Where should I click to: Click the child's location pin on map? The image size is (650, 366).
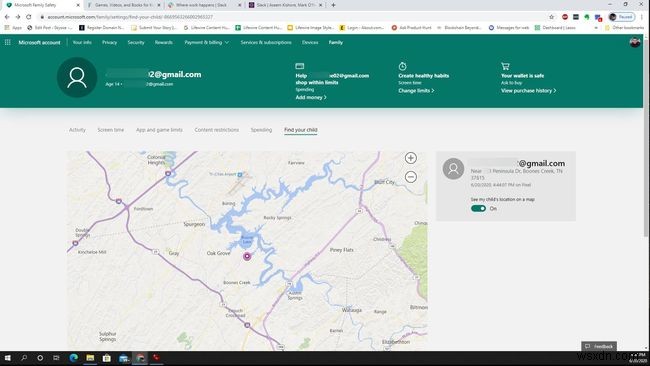point(247,256)
